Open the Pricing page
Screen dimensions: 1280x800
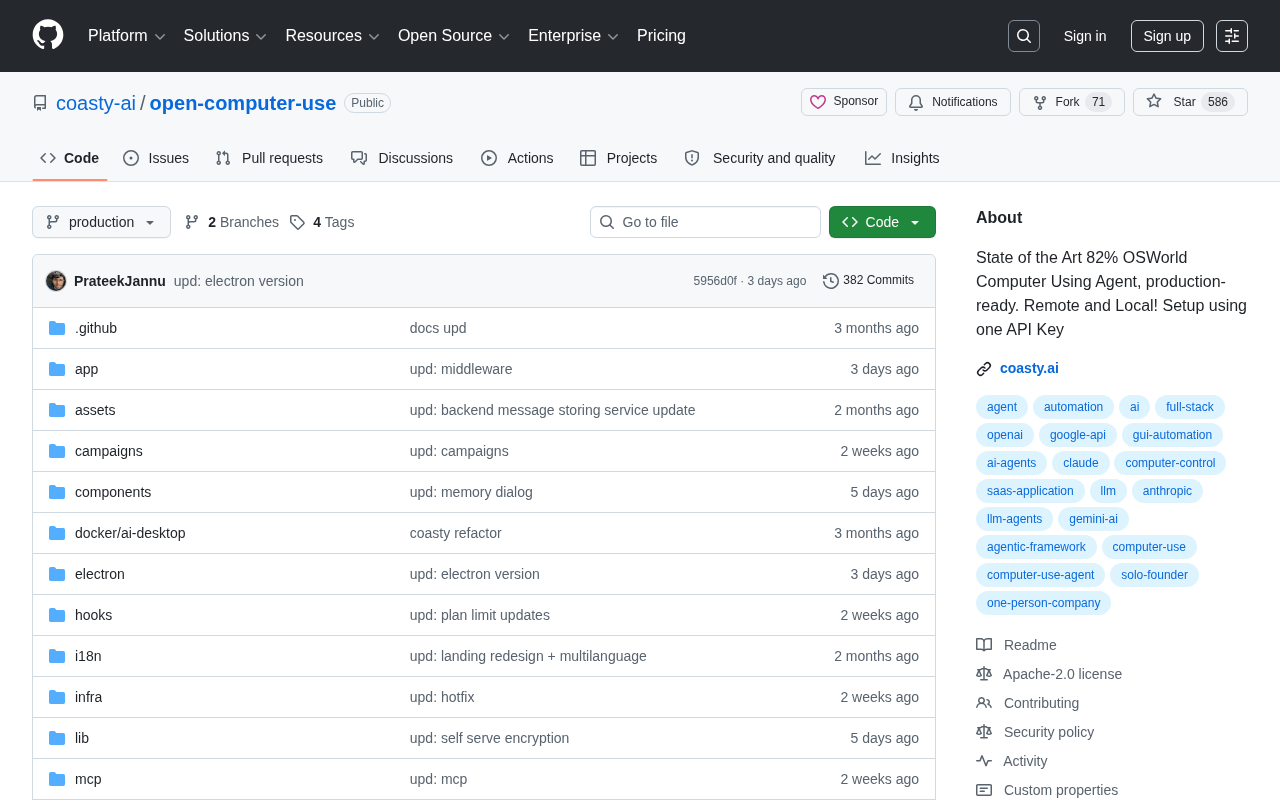661,36
